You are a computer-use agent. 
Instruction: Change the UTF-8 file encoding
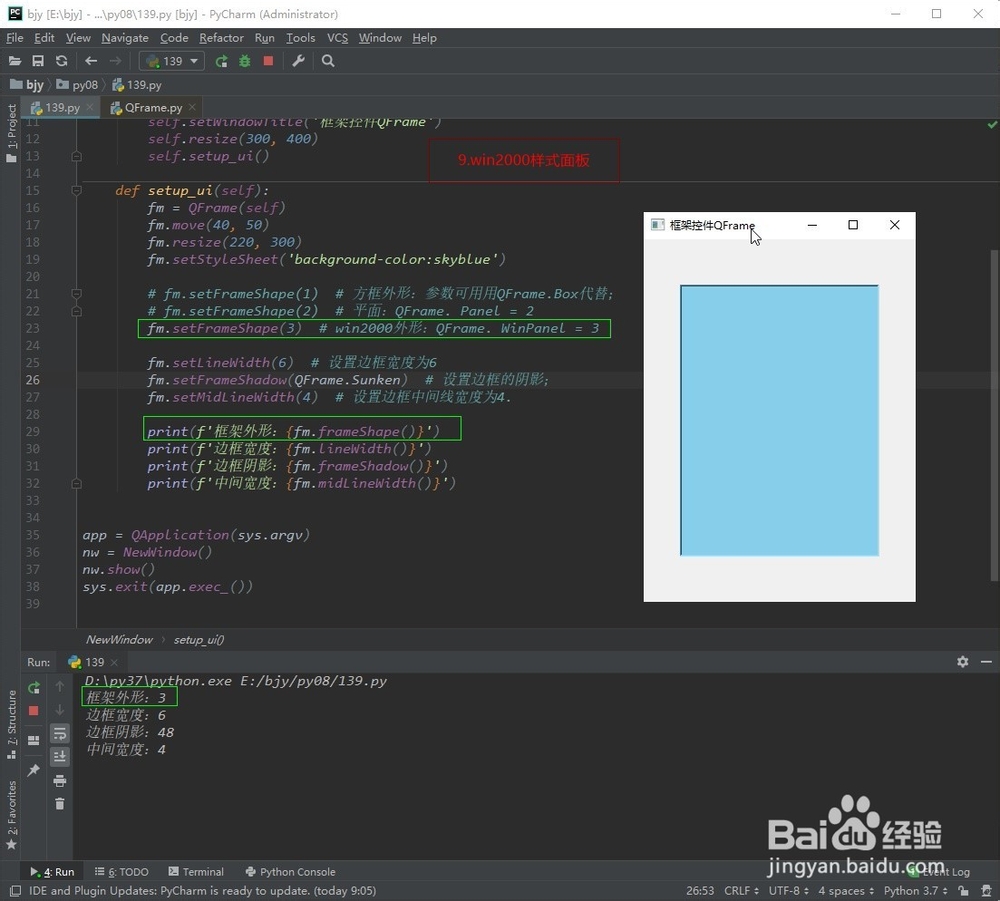(788, 890)
